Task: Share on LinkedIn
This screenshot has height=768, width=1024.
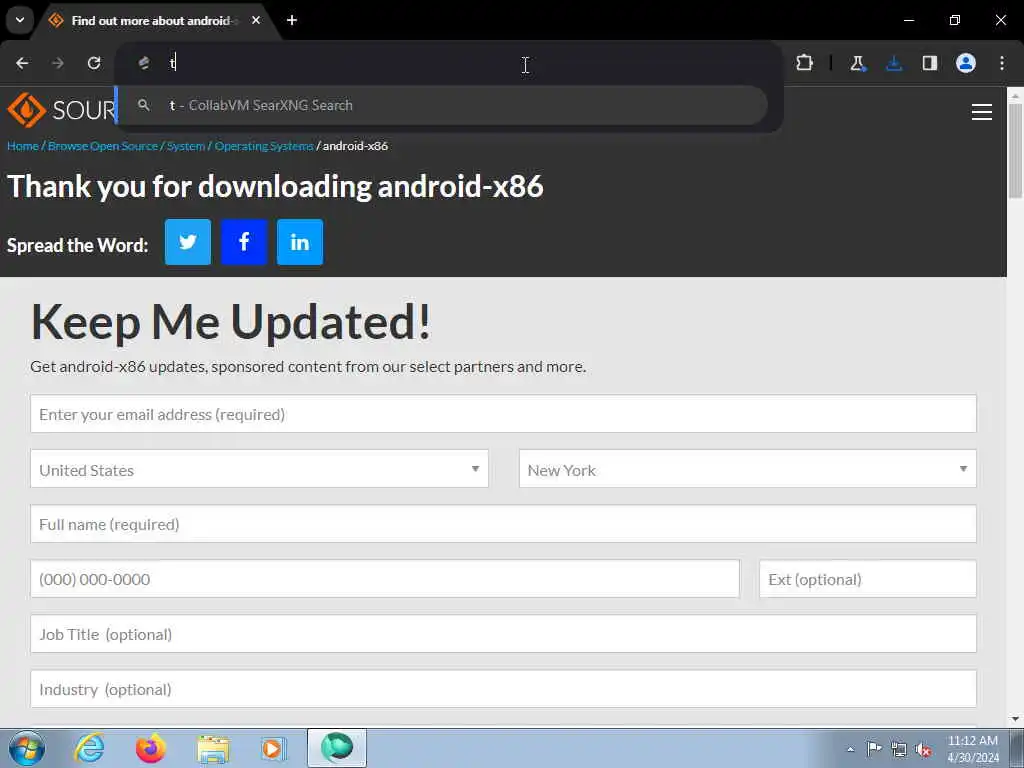Action: (300, 242)
